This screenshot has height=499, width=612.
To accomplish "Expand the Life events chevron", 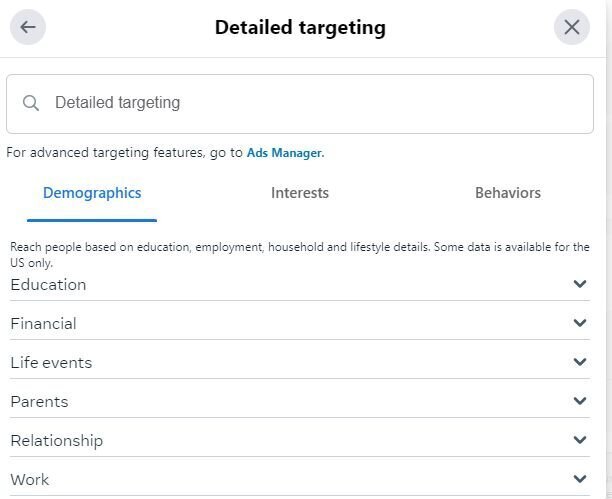I will coord(580,362).
